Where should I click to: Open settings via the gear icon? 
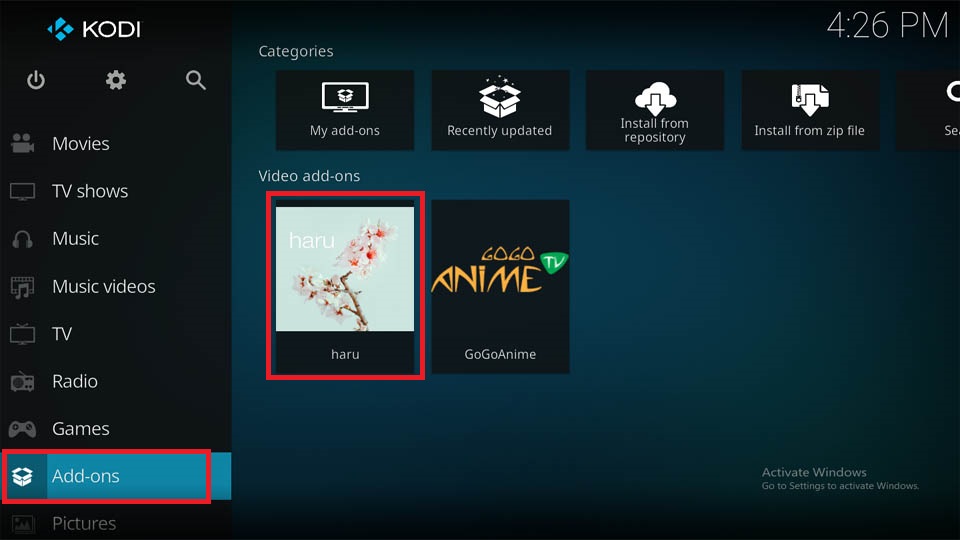click(x=116, y=80)
